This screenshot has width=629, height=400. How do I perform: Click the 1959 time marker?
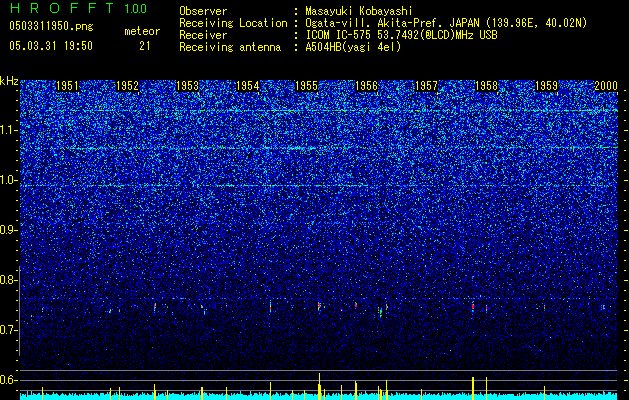546,86
